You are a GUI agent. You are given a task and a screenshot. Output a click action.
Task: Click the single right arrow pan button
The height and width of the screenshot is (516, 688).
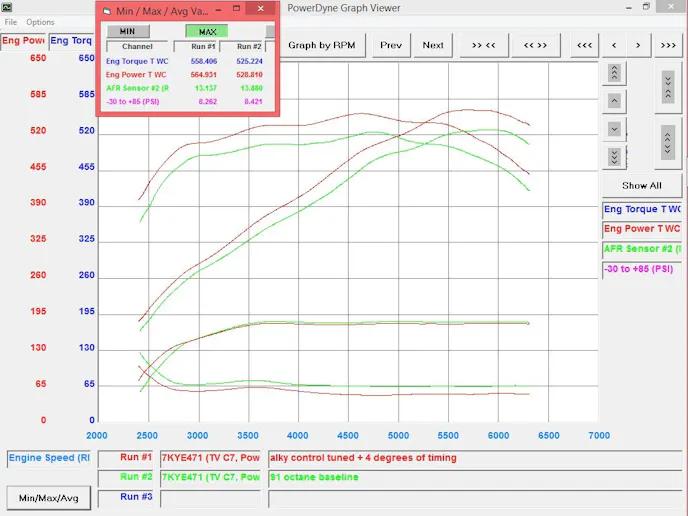point(641,45)
